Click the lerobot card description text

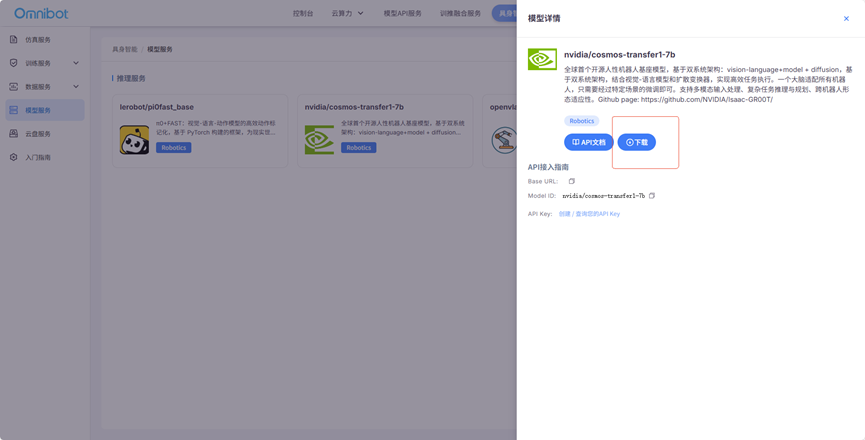pos(216,128)
